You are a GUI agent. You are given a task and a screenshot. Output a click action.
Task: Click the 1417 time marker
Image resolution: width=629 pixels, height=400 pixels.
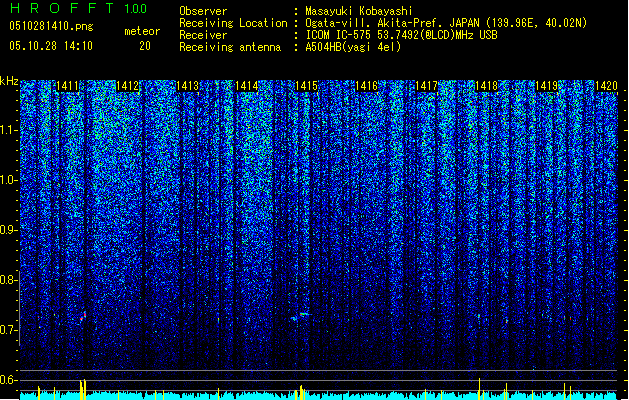pyautogui.click(x=426, y=86)
